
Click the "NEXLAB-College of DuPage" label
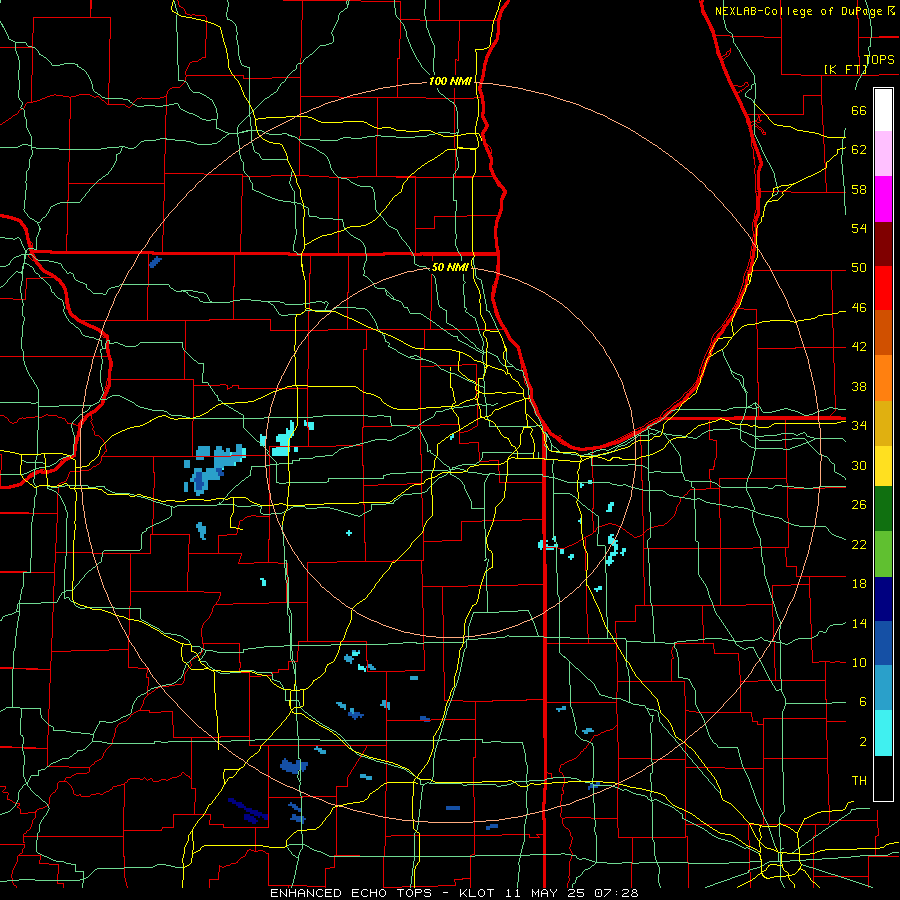pyautogui.click(x=800, y=11)
